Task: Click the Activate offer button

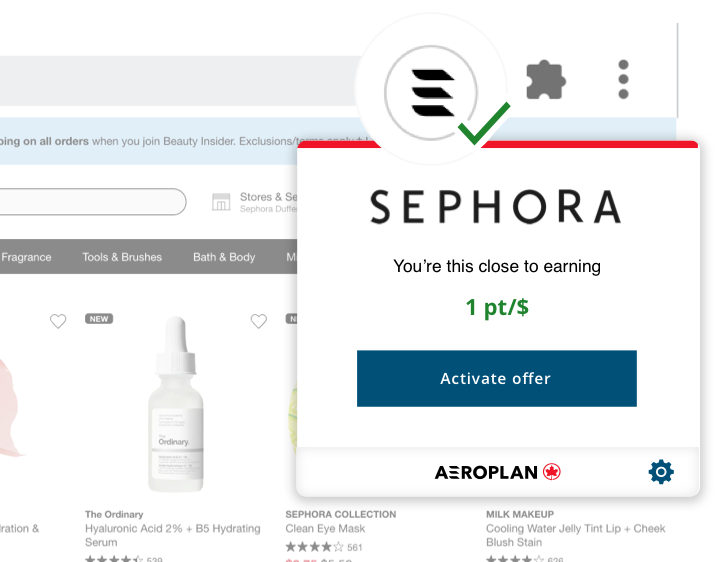Action: click(497, 378)
